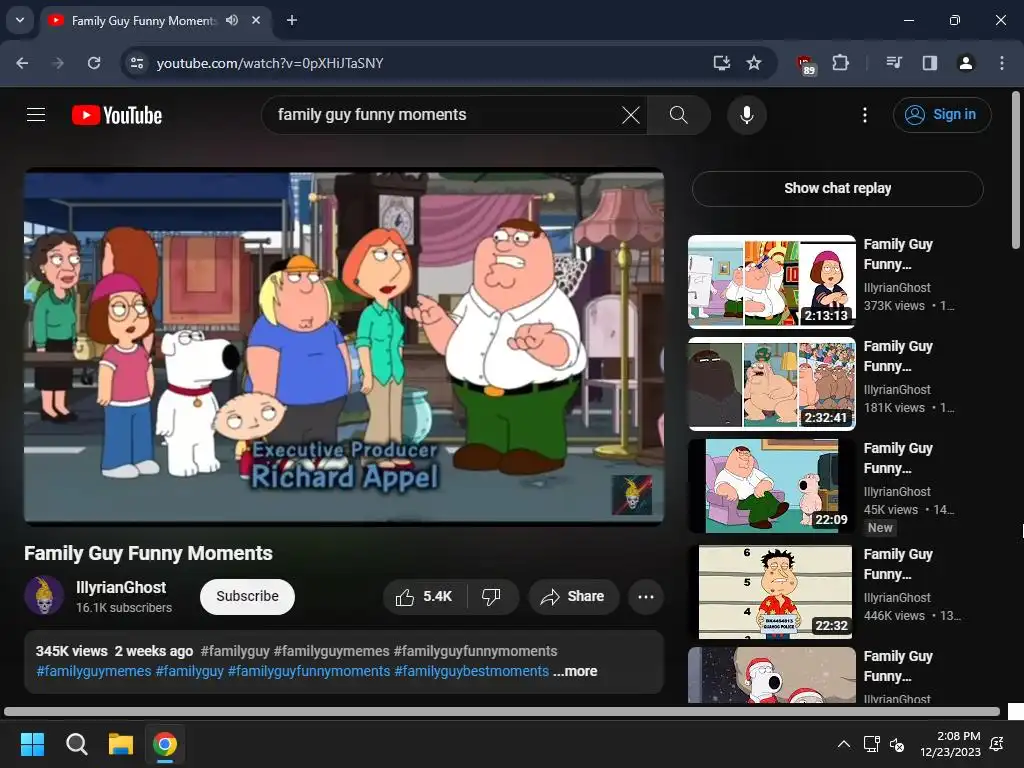1024x768 pixels.
Task: Go back in browser history
Action: point(22,63)
